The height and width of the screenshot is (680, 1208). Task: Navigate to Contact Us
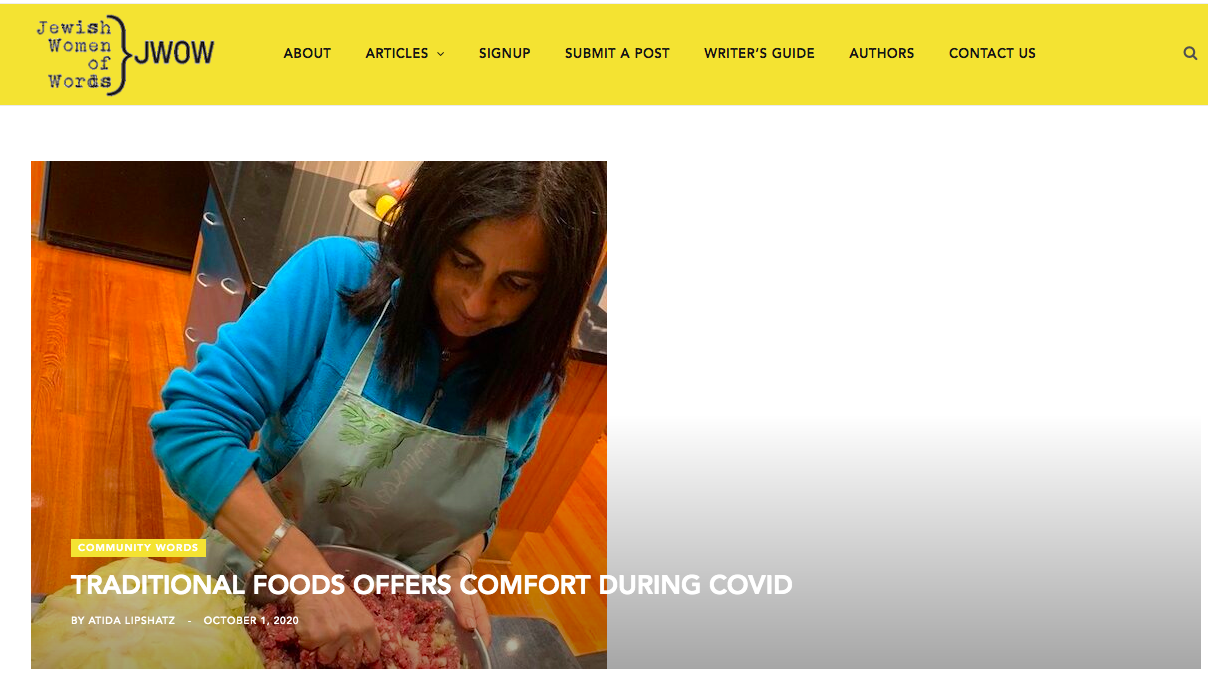(x=992, y=53)
